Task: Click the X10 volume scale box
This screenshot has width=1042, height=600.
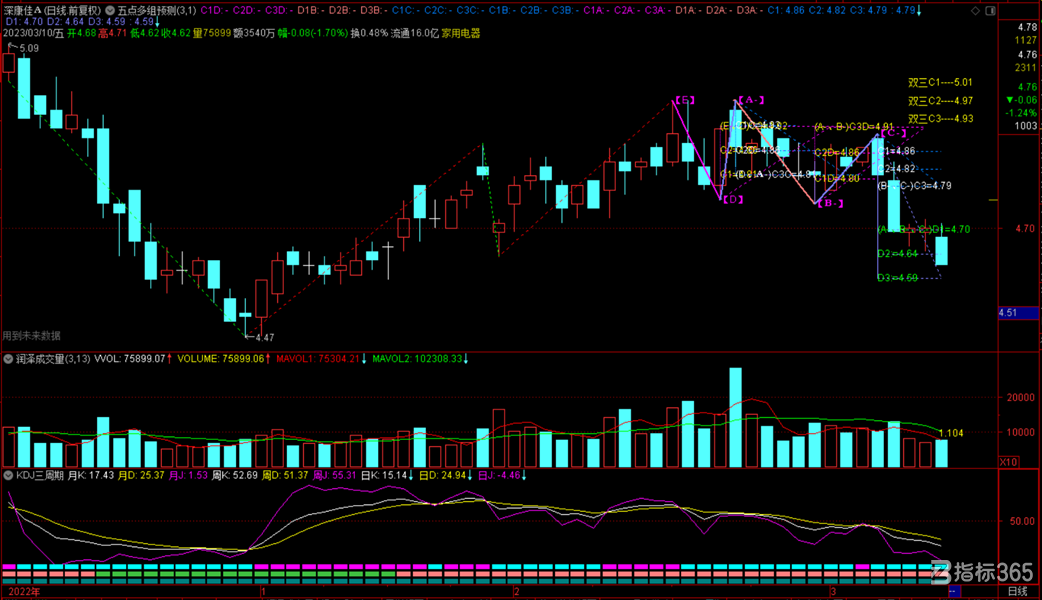Action: 1009,462
